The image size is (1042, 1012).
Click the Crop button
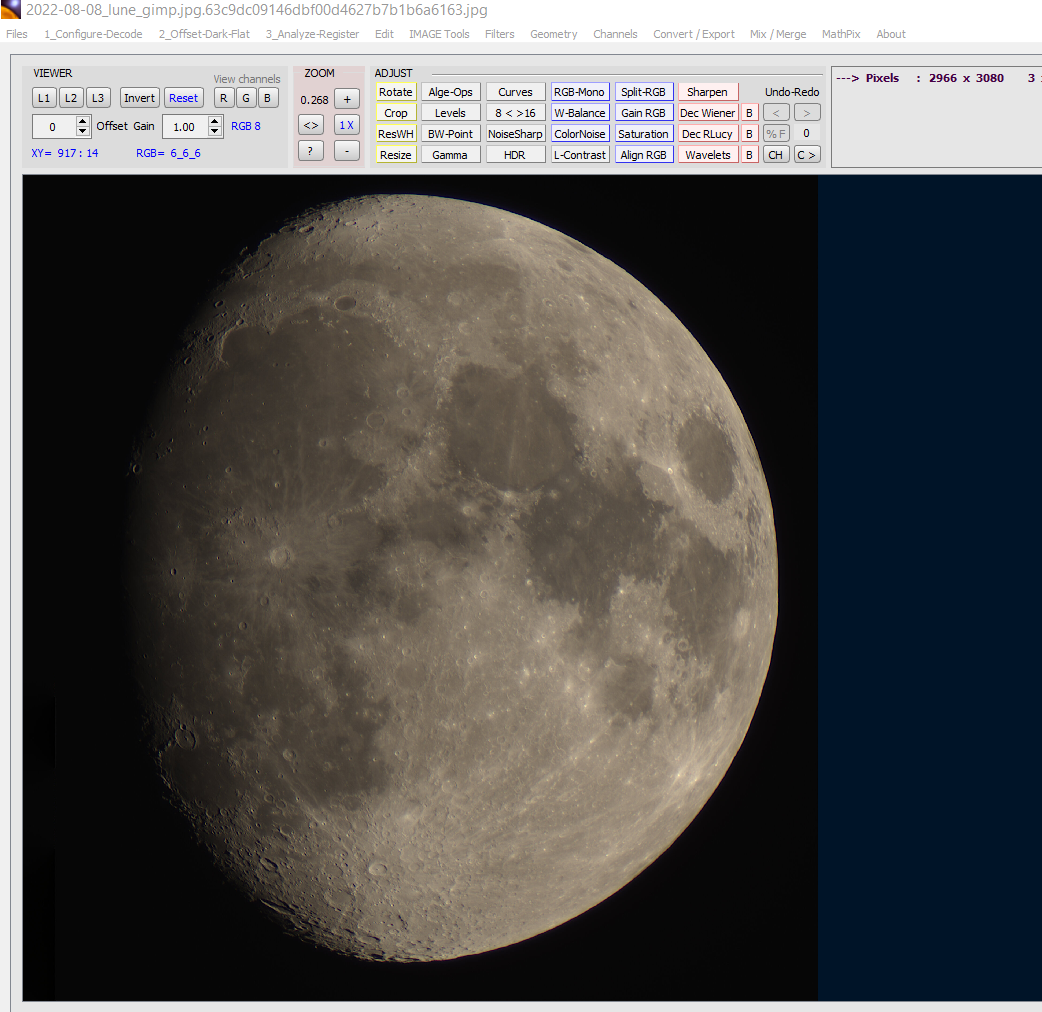[396, 113]
